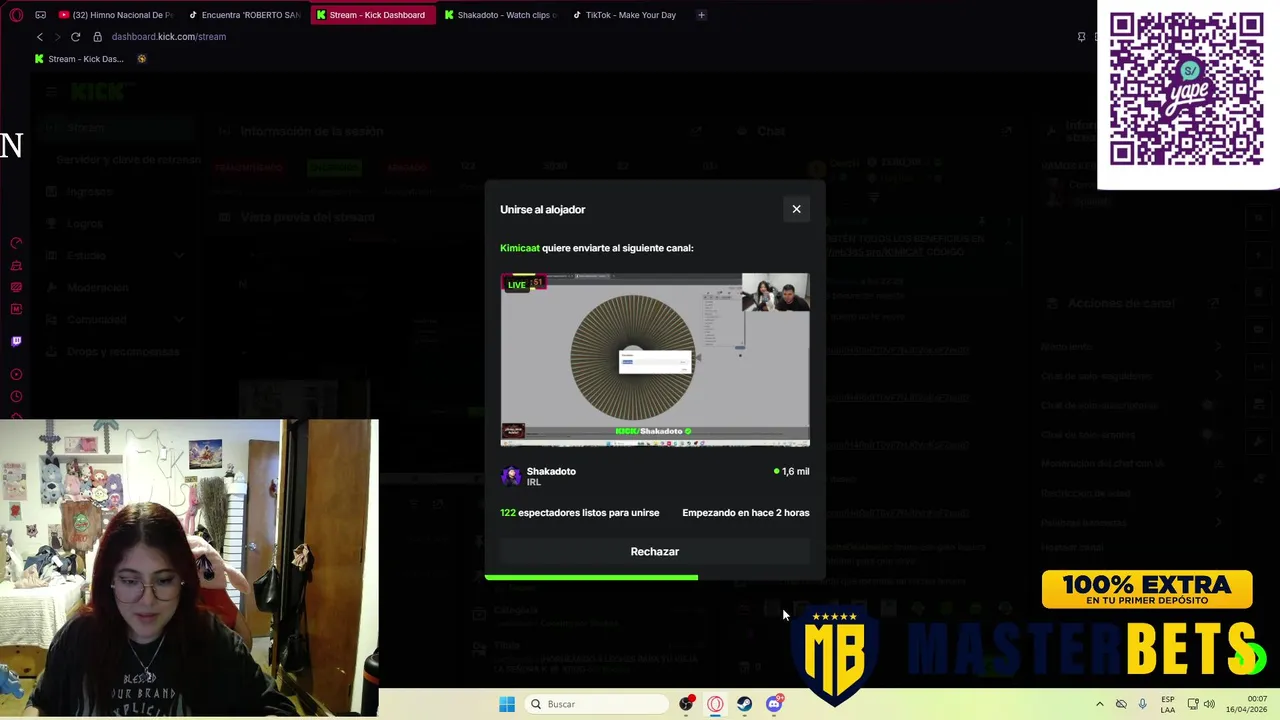This screenshot has height=720, width=1280.
Task: Switch to the Shakadoto - Watch clips tab
Action: click(x=502, y=15)
